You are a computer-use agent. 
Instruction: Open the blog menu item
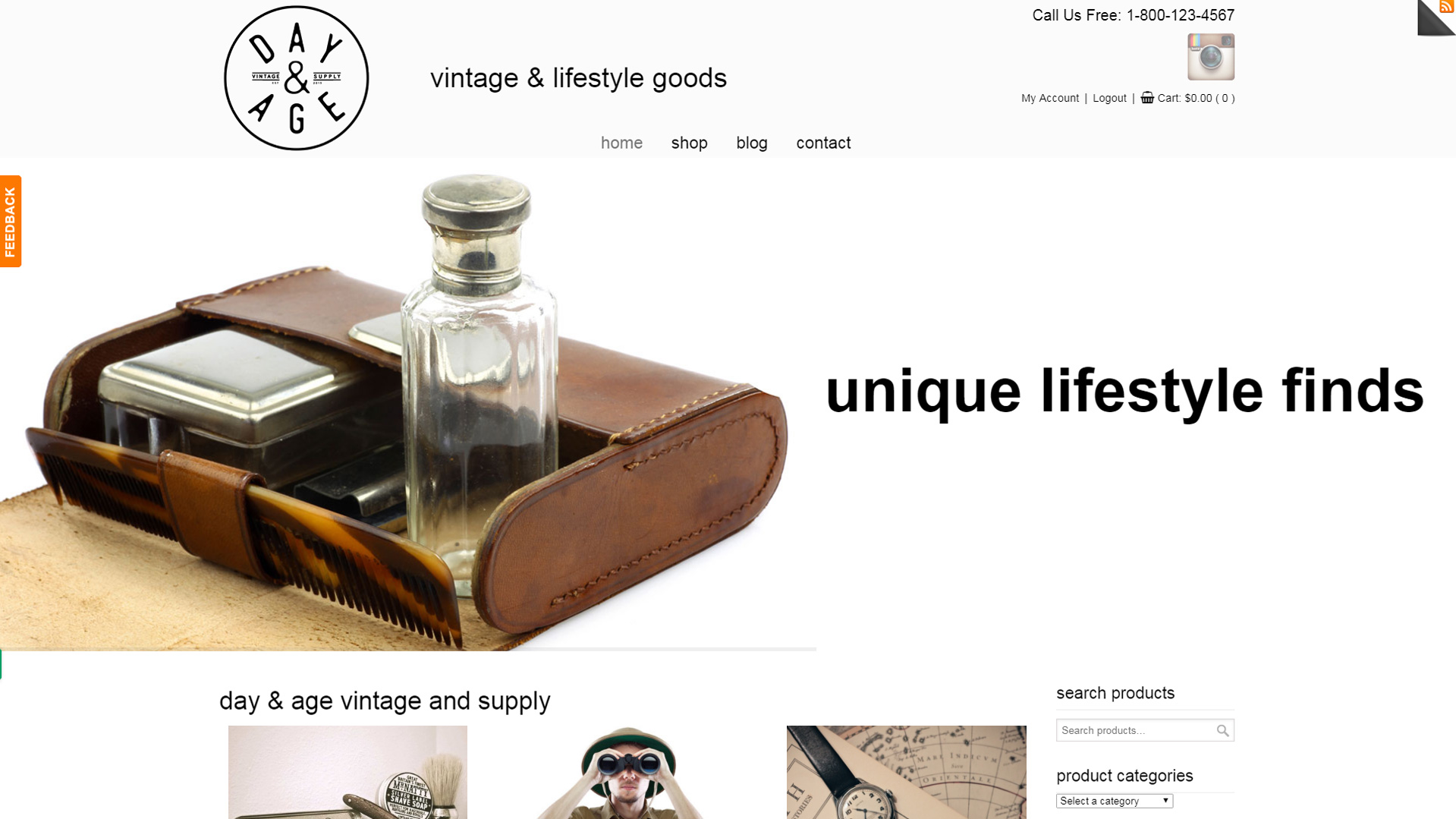click(751, 143)
